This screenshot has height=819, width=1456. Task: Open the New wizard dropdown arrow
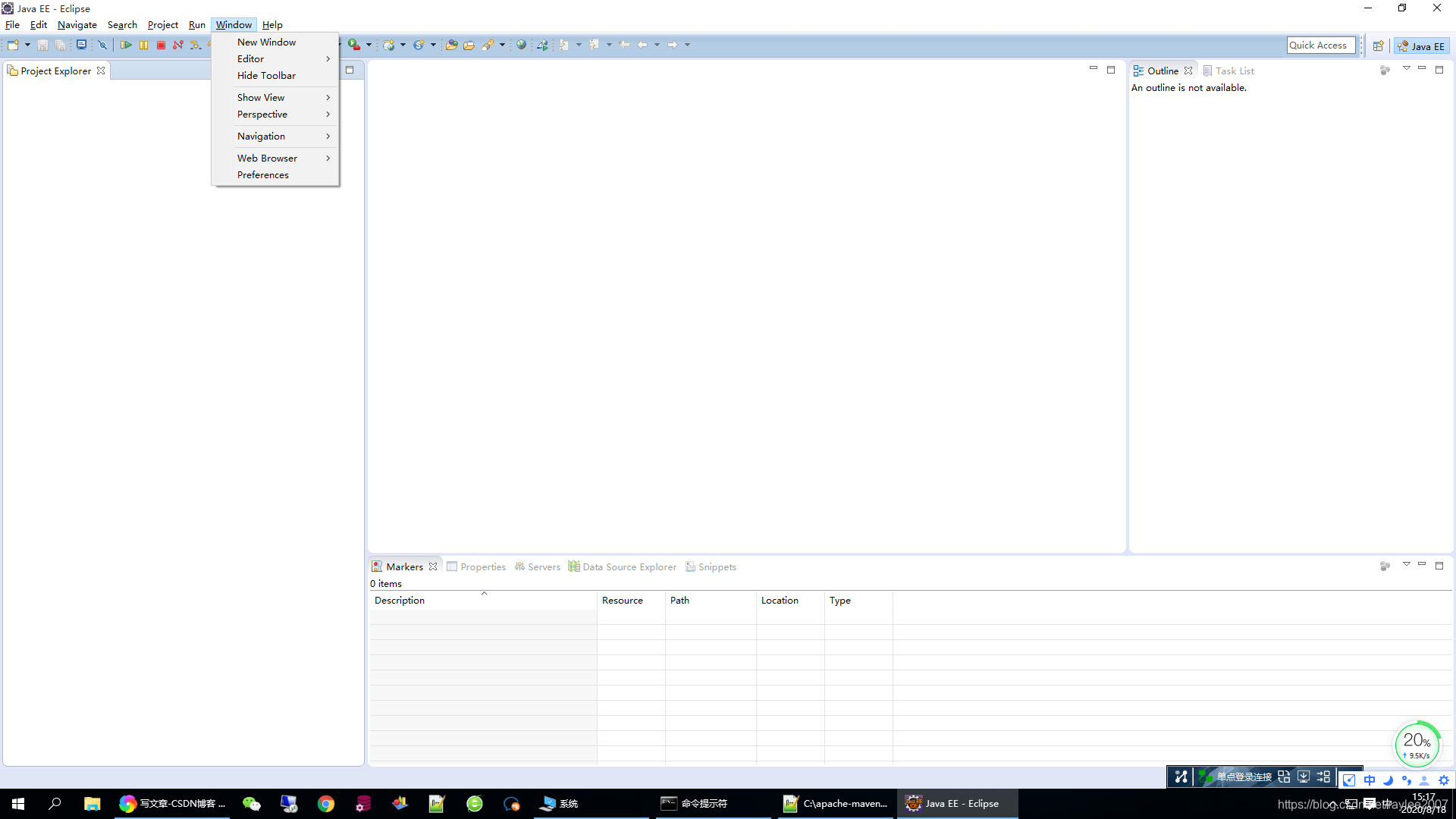pos(27,45)
